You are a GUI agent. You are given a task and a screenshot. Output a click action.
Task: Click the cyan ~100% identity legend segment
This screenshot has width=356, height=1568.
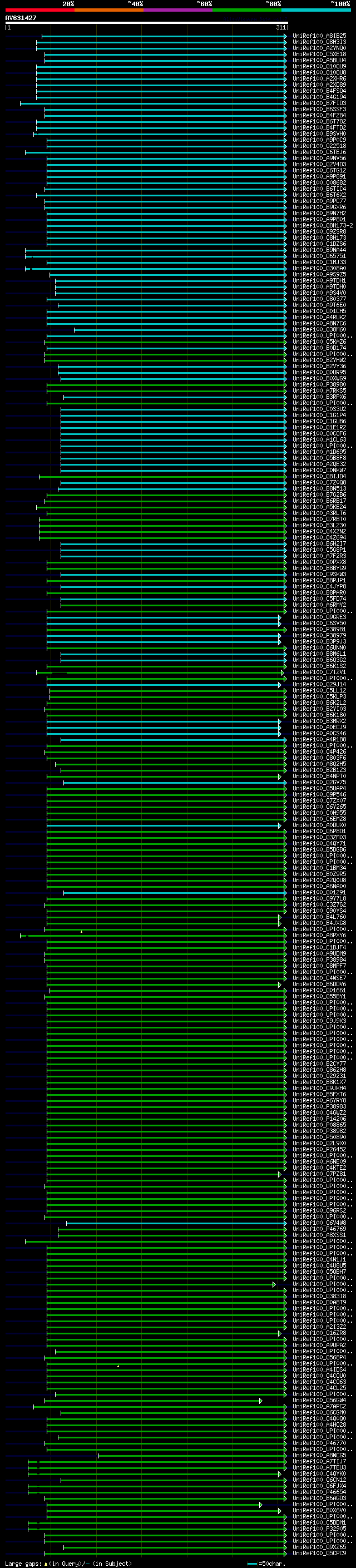click(x=316, y=10)
